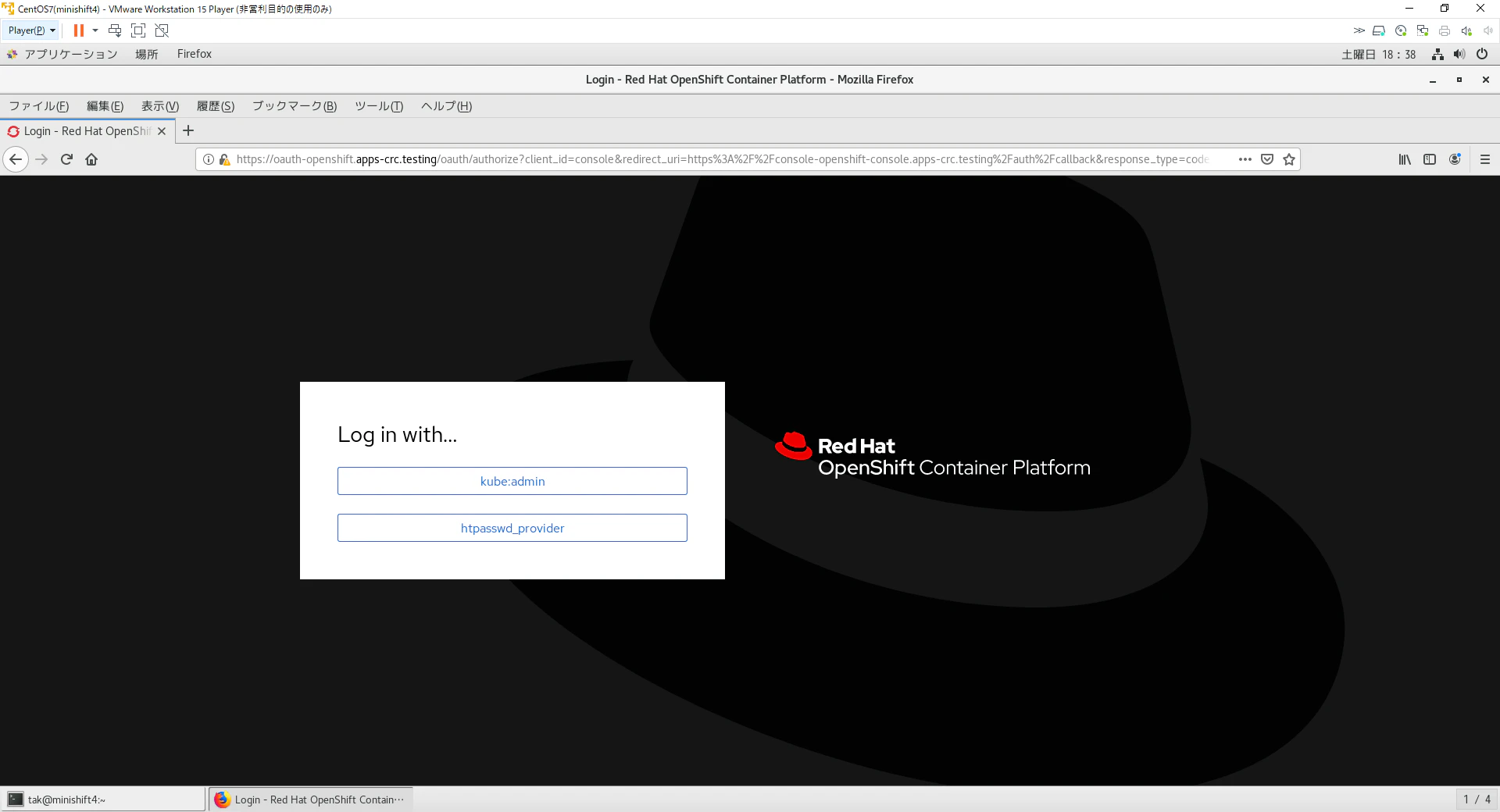Go back to previous page
Screen dimensions: 1500x812
pos(16,159)
